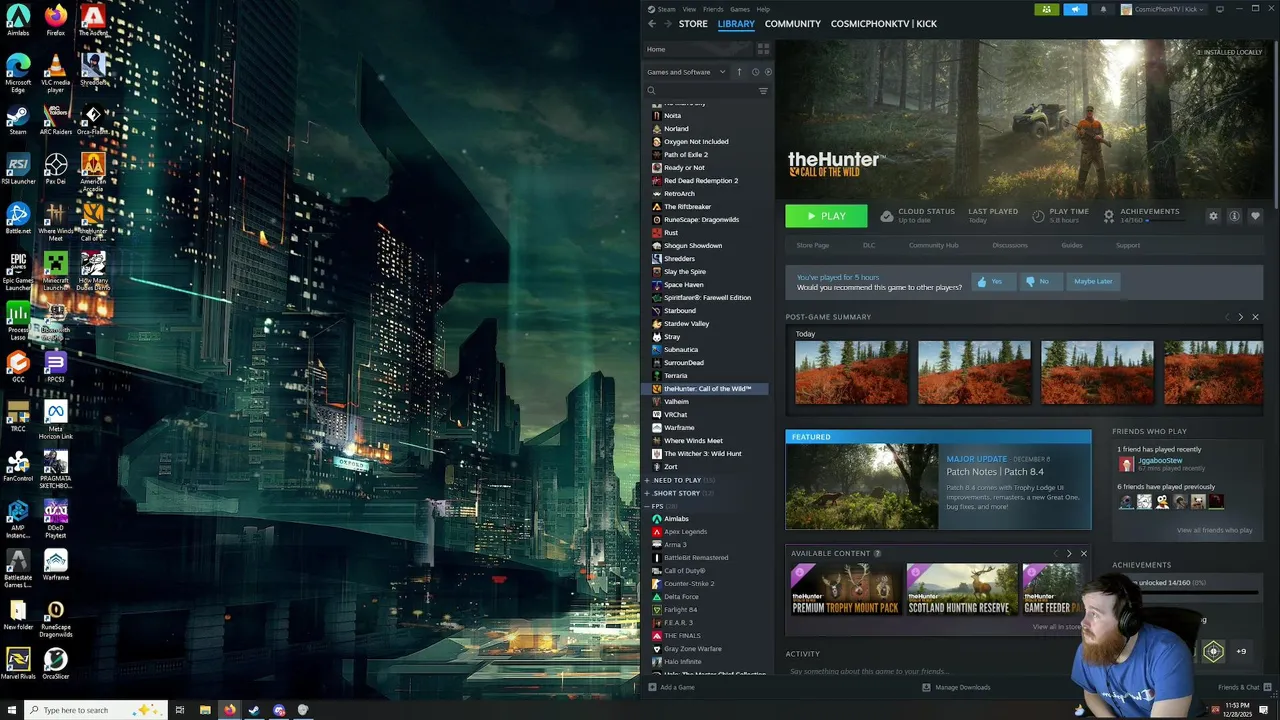Viewport: 1280px width, 720px height.
Task: Open Steam Big Picture mode icon
Action: coord(1219,9)
